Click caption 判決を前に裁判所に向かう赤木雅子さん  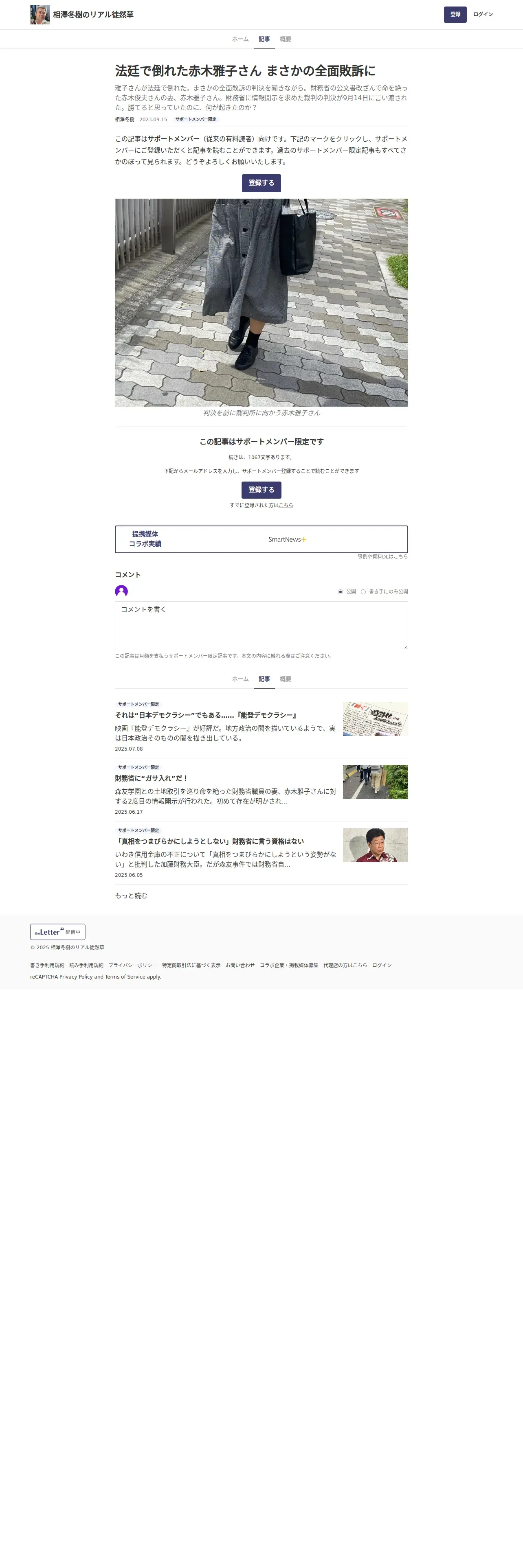coord(261,413)
